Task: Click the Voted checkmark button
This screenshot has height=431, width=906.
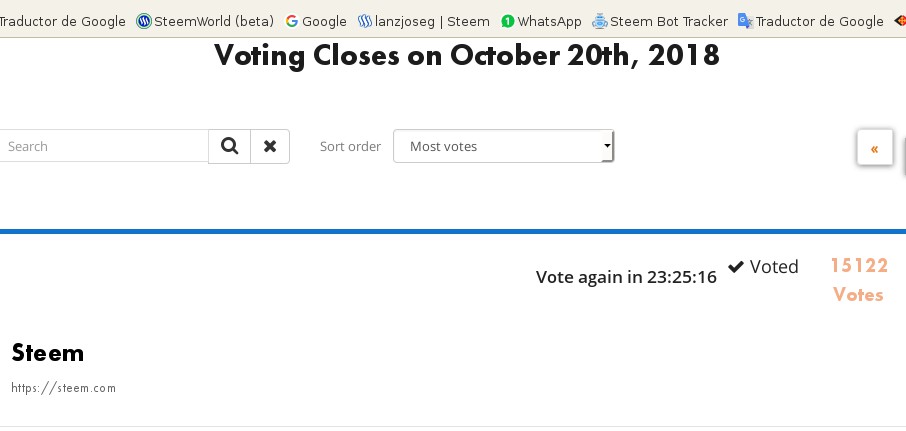Action: pyautogui.click(x=763, y=266)
